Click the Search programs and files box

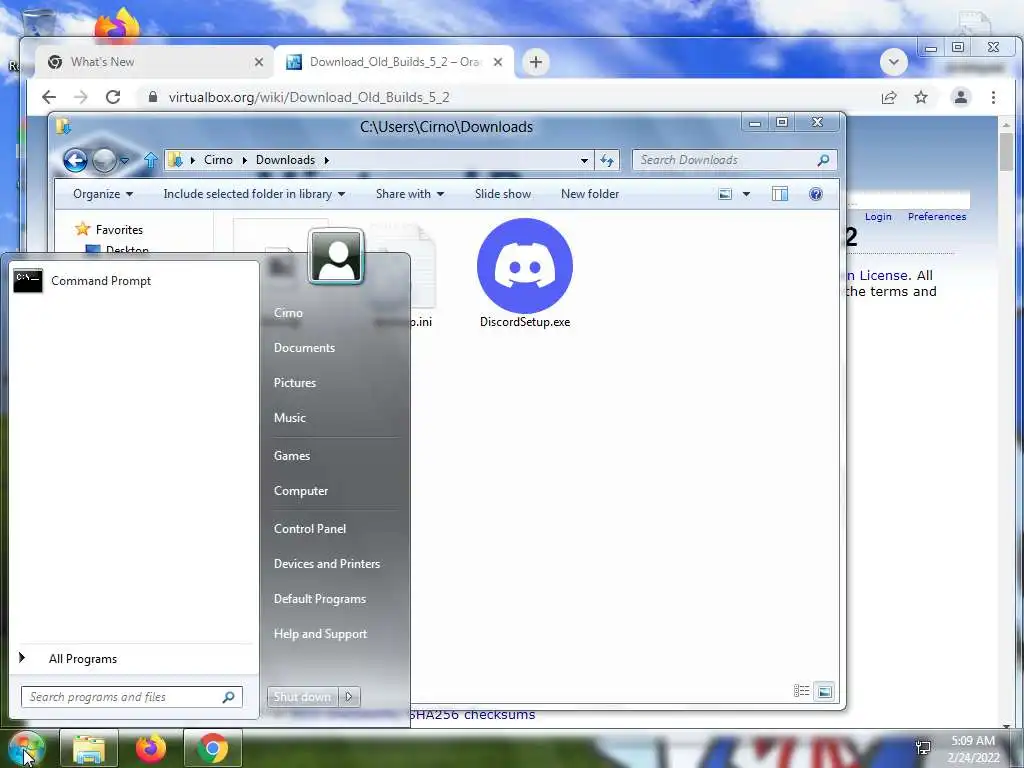[x=131, y=697]
